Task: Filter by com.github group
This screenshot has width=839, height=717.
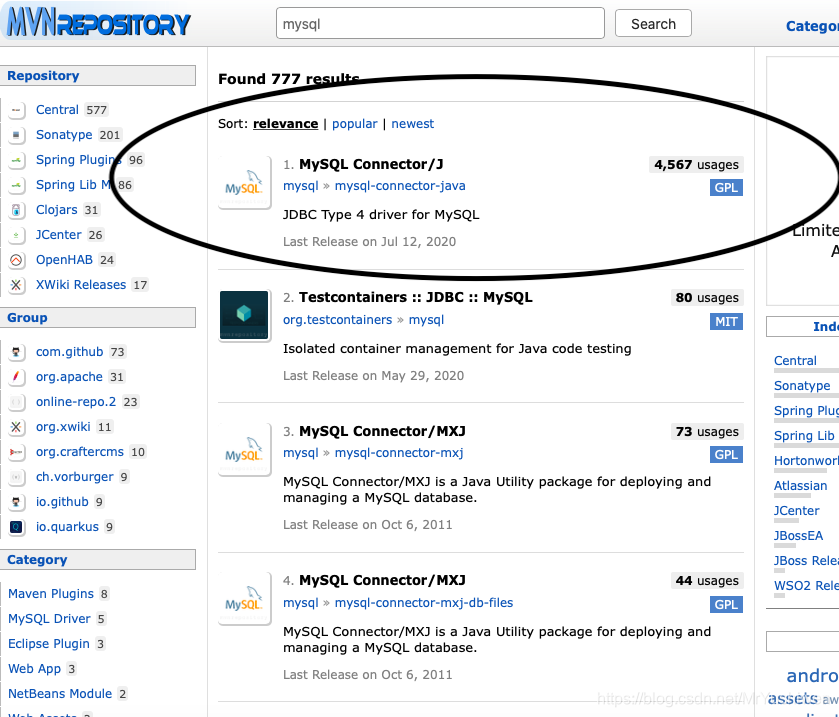Action: click(x=70, y=352)
